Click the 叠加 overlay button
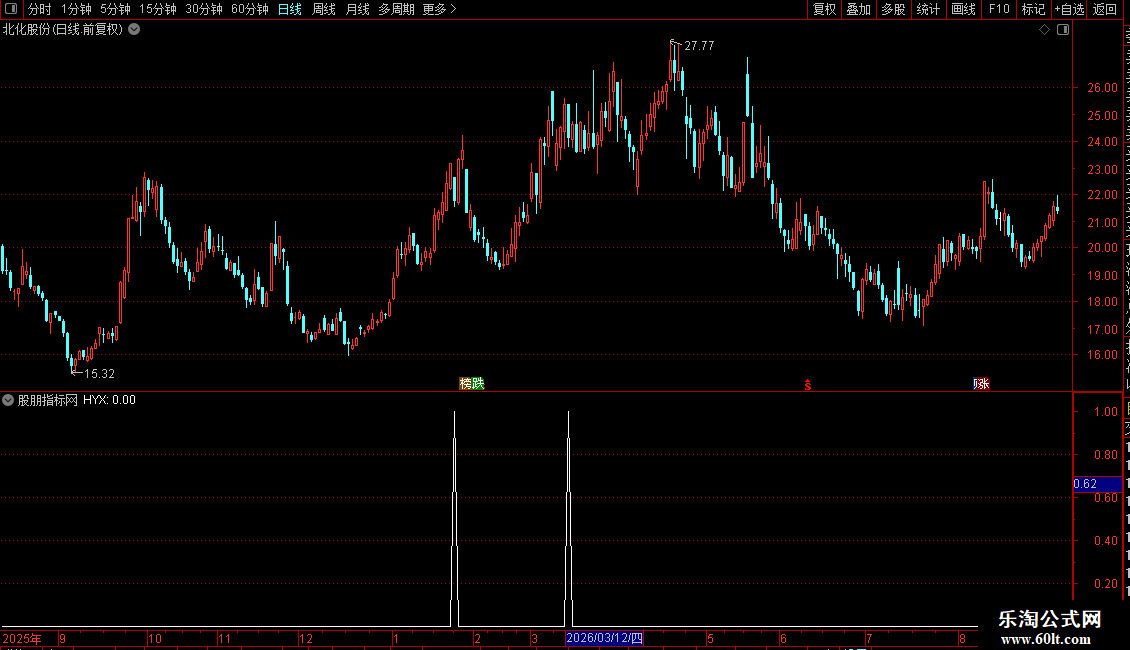The width and height of the screenshot is (1130, 650). coord(859,9)
